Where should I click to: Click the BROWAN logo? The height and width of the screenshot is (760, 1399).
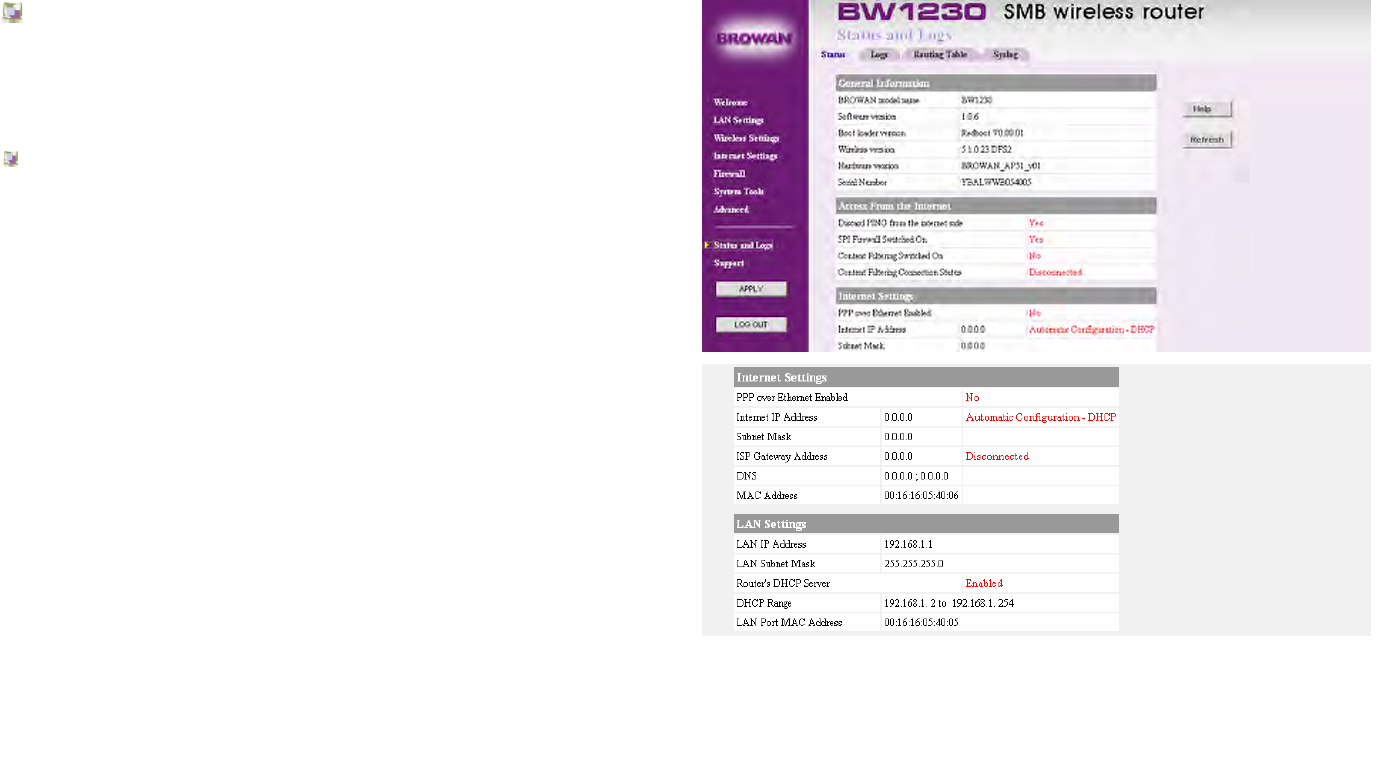click(x=754, y=39)
